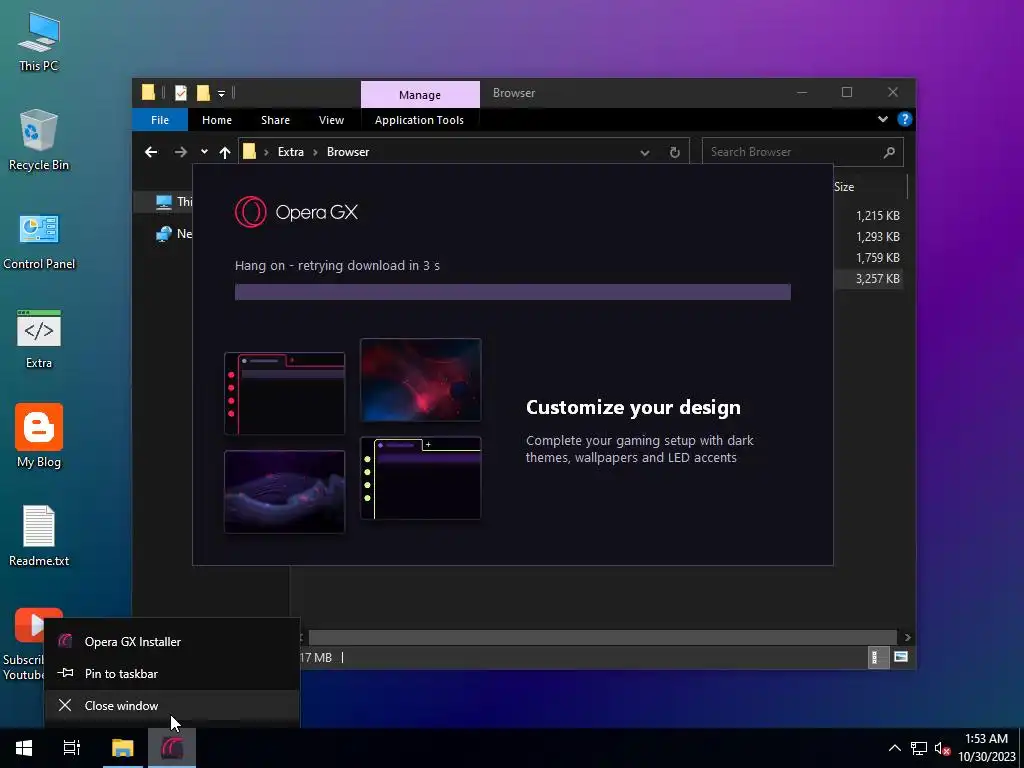Click the yellow theme browser preview
The width and height of the screenshot is (1024, 768).
click(x=421, y=479)
